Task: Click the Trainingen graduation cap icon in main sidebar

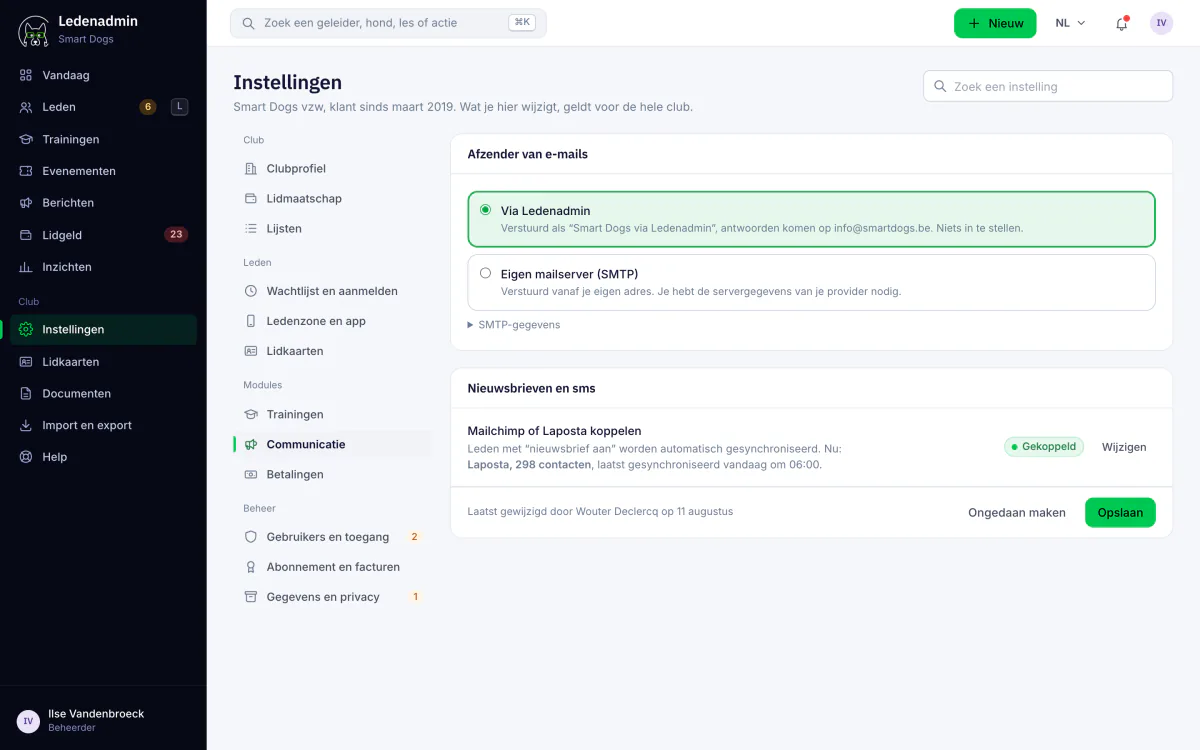Action: (26, 139)
